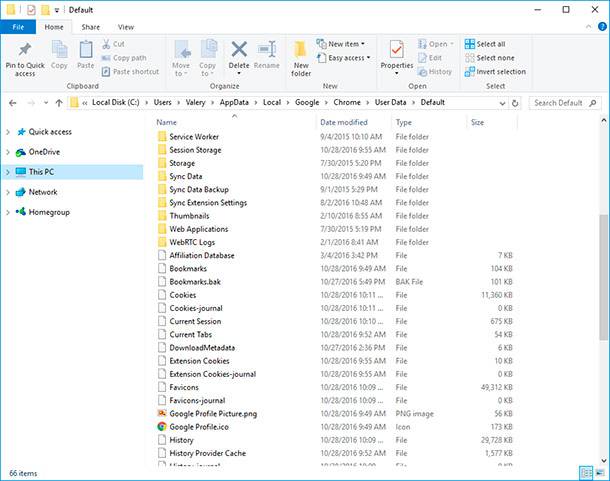The height and width of the screenshot is (481, 610).
Task: Expand Homegroup tree node
Action: tap(8, 212)
